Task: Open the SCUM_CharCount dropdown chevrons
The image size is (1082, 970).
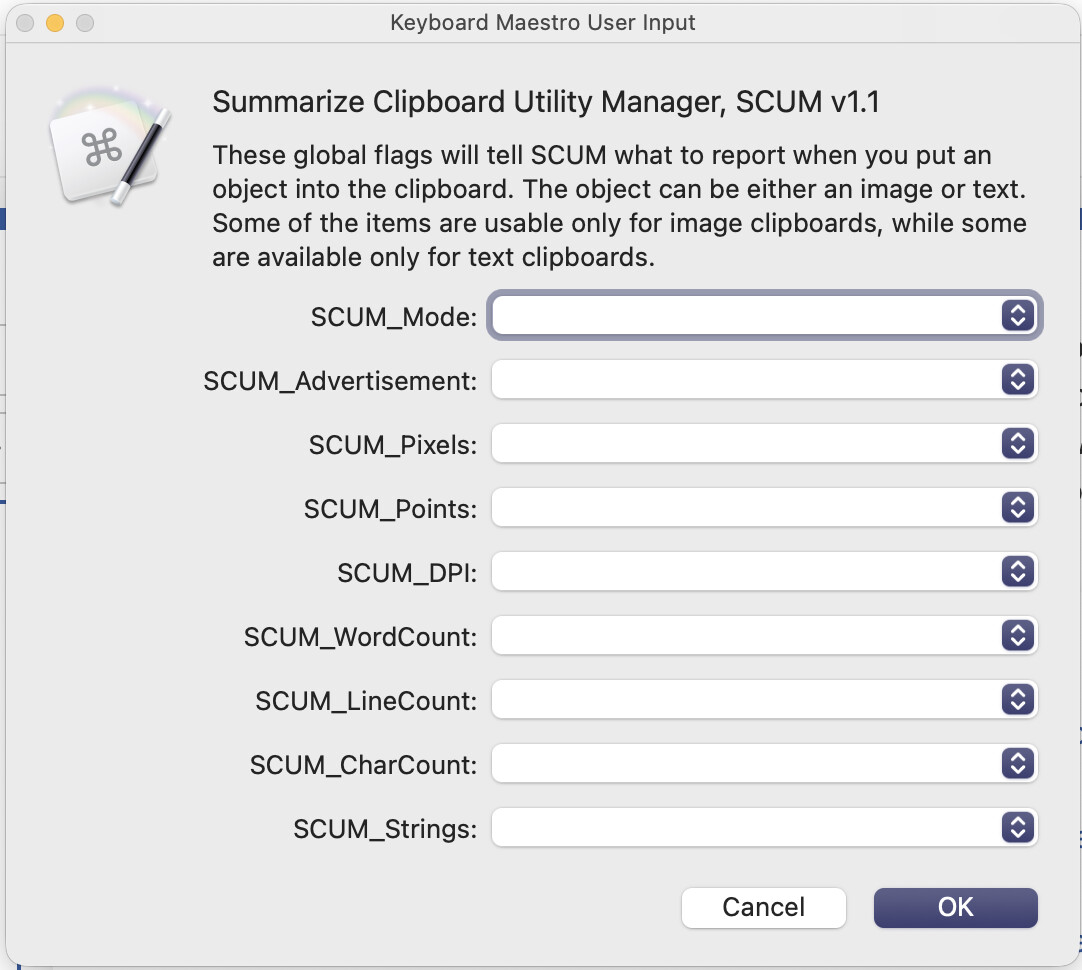Action: pyautogui.click(x=1016, y=764)
